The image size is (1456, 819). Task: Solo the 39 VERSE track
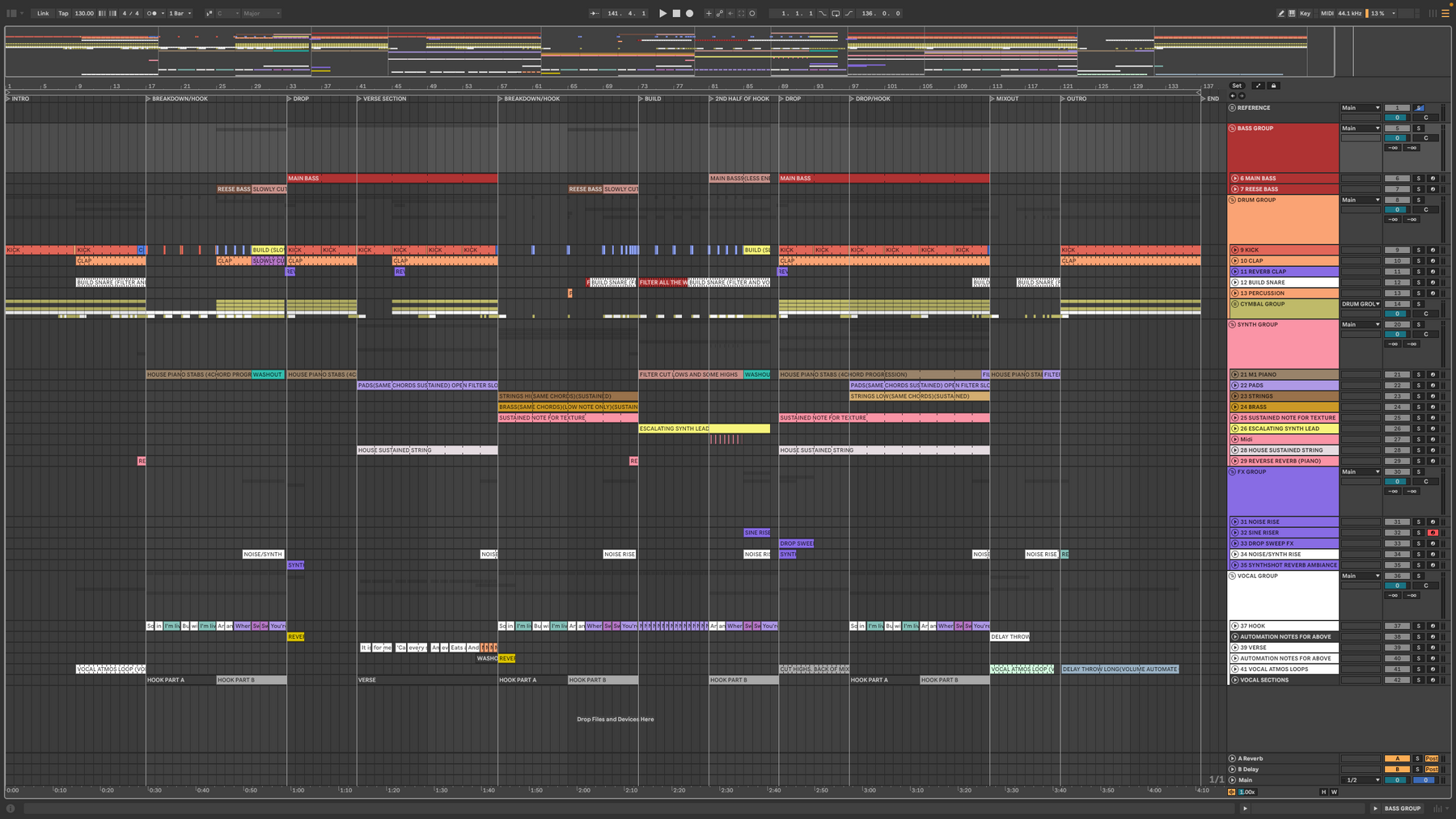click(x=1418, y=648)
